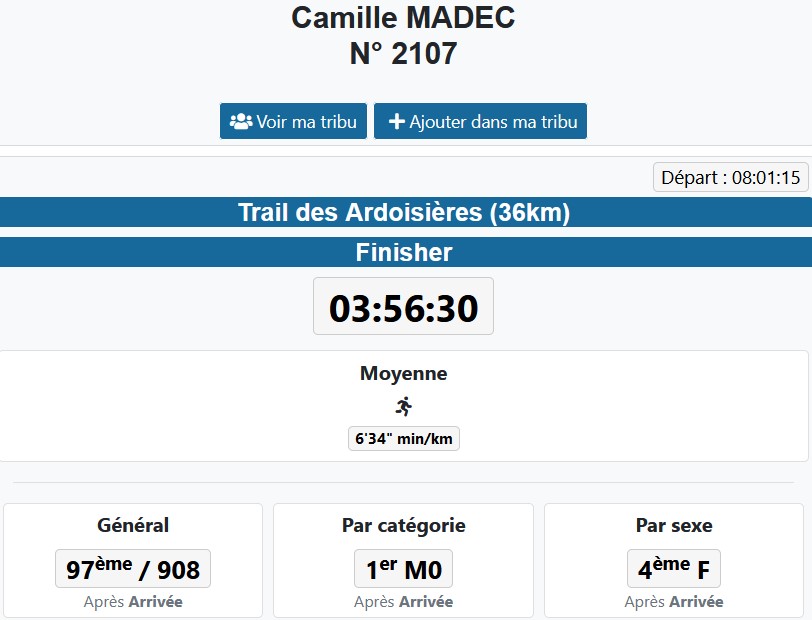Click the plus icon on Ajouter button

click(x=396, y=122)
